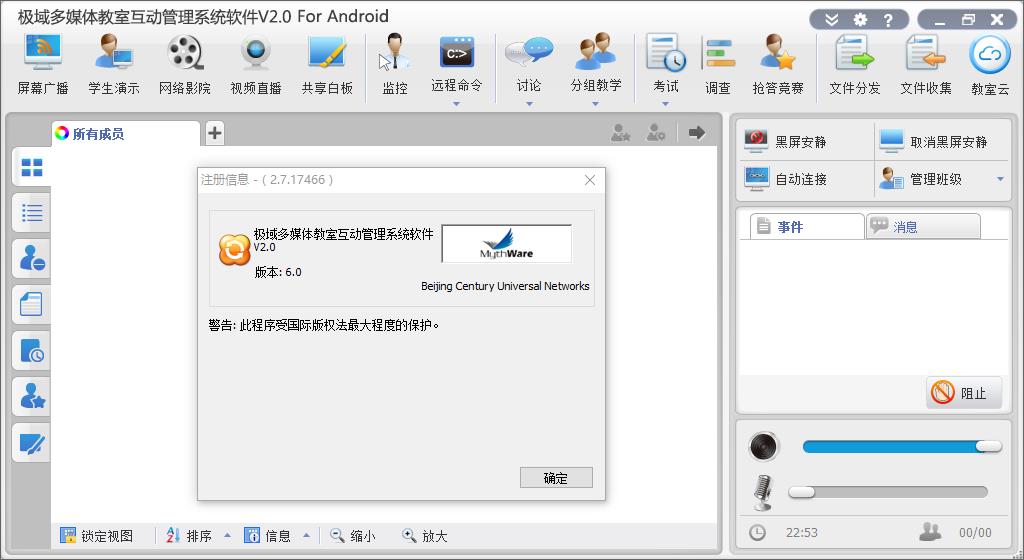Collapse the toolbar with the double chevron
1024x560 pixels.
click(831, 20)
